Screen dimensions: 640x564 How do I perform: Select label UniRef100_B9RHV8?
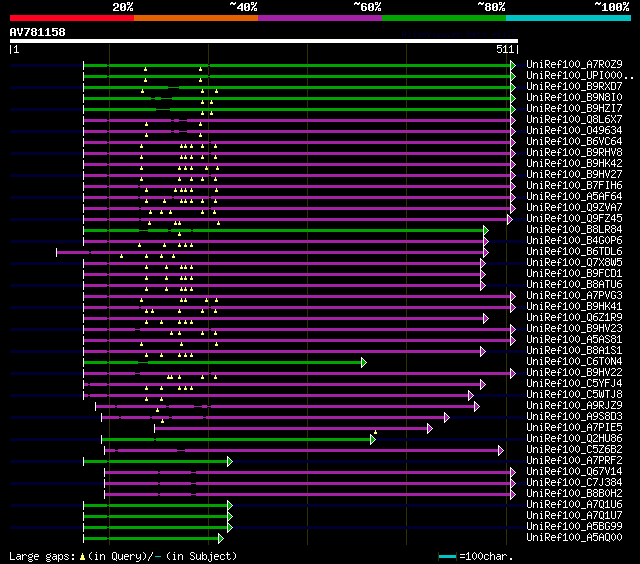[574, 153]
